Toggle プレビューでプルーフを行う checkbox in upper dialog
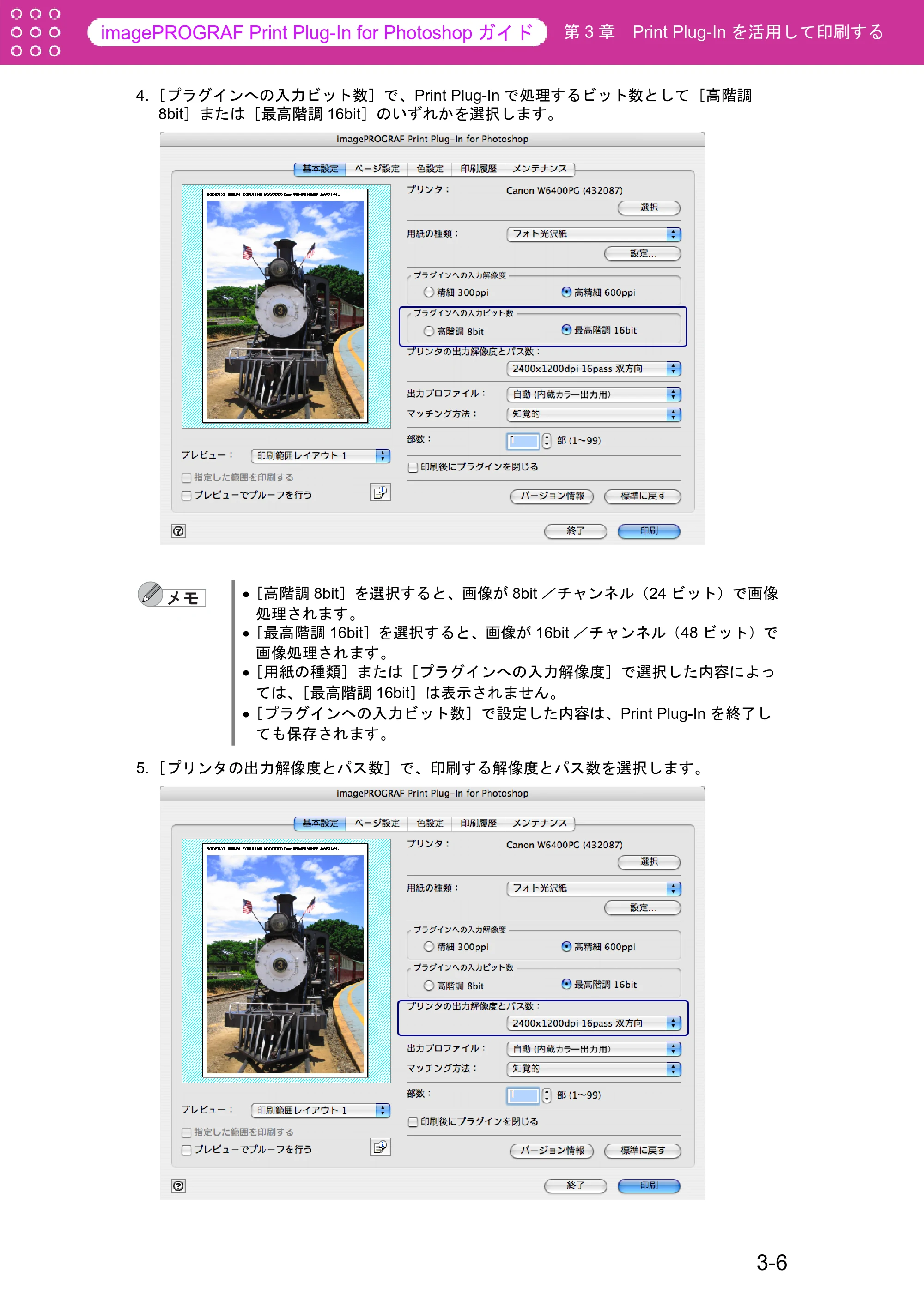This screenshot has width=924, height=1308. 186,496
